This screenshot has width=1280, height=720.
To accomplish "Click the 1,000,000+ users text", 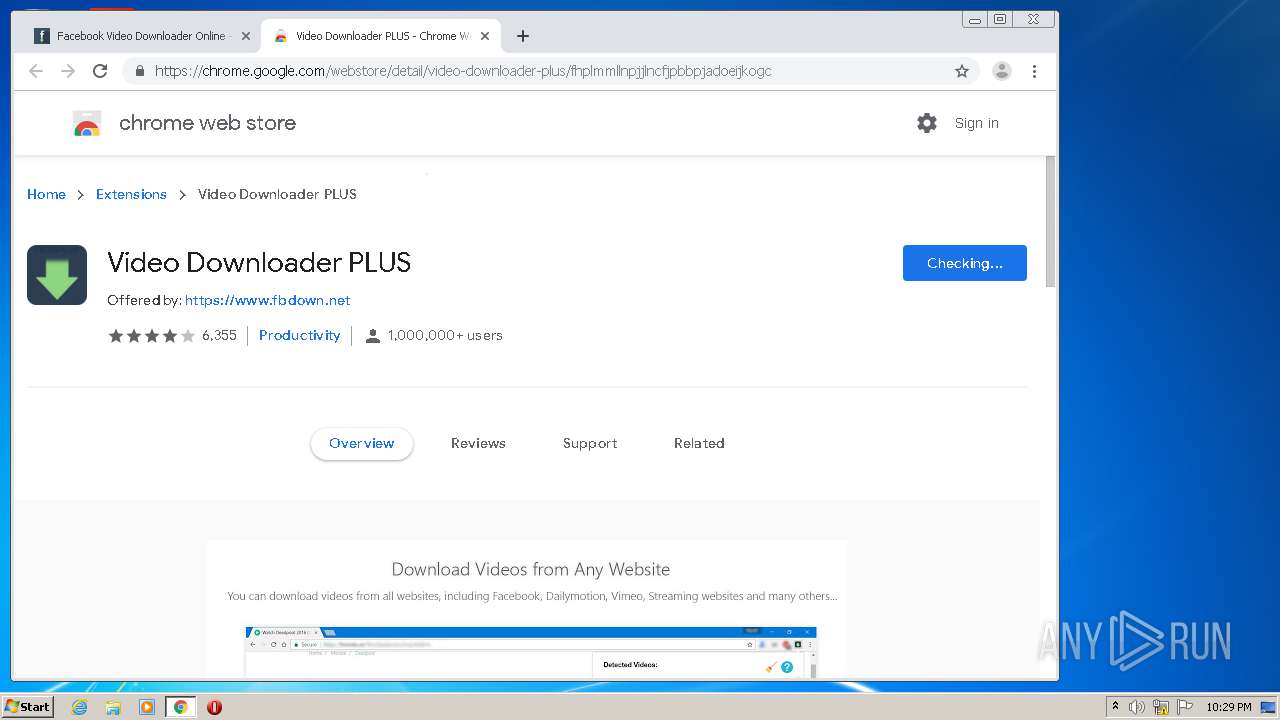I will point(445,335).
